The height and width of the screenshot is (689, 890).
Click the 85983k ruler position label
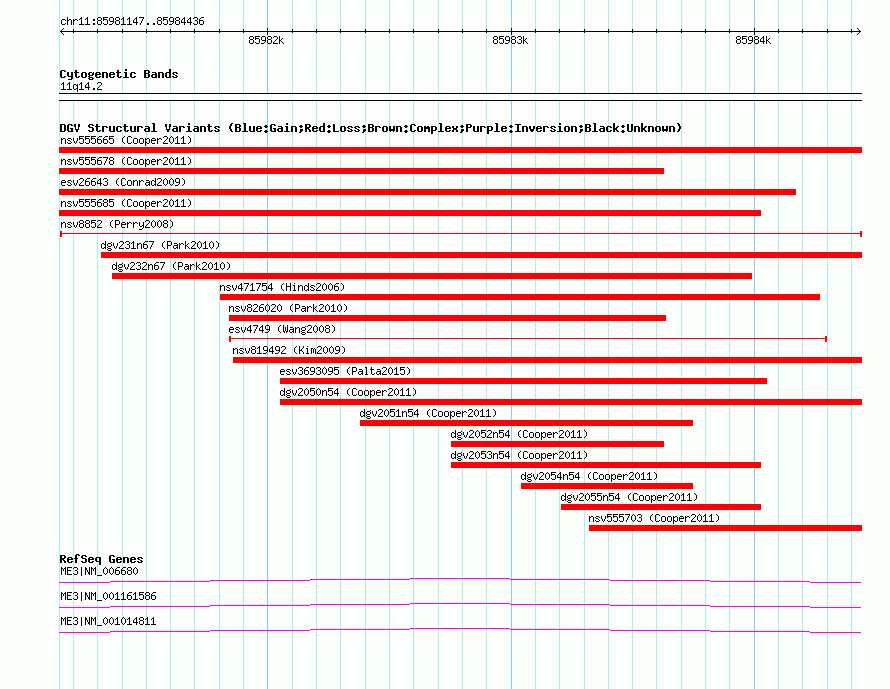click(510, 40)
